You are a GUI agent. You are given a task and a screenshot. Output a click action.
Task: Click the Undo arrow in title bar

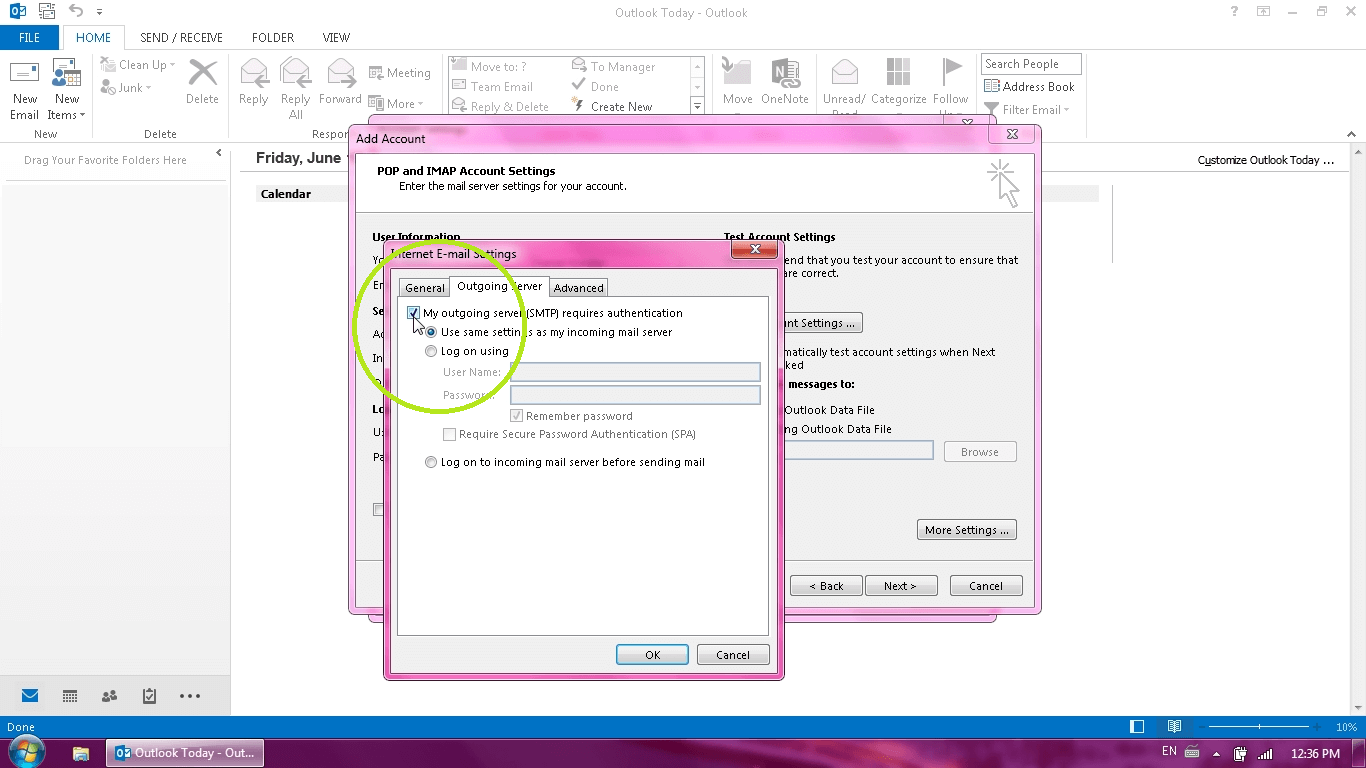[76, 11]
